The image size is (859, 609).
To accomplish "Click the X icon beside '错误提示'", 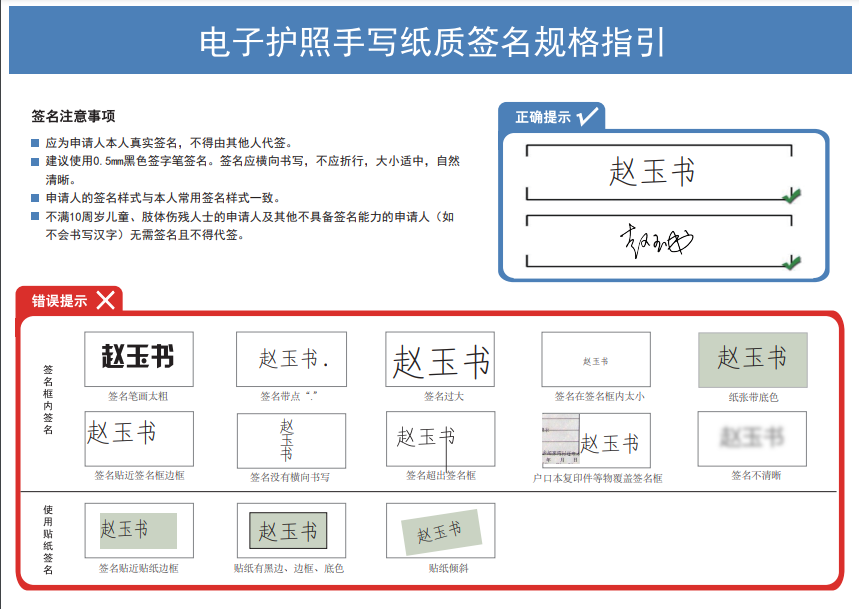I will point(106,300).
